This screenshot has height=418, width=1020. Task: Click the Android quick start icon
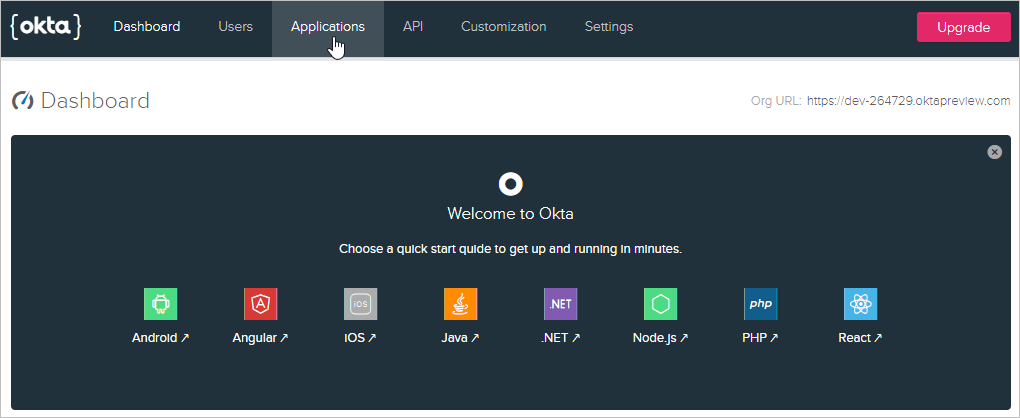coord(161,304)
